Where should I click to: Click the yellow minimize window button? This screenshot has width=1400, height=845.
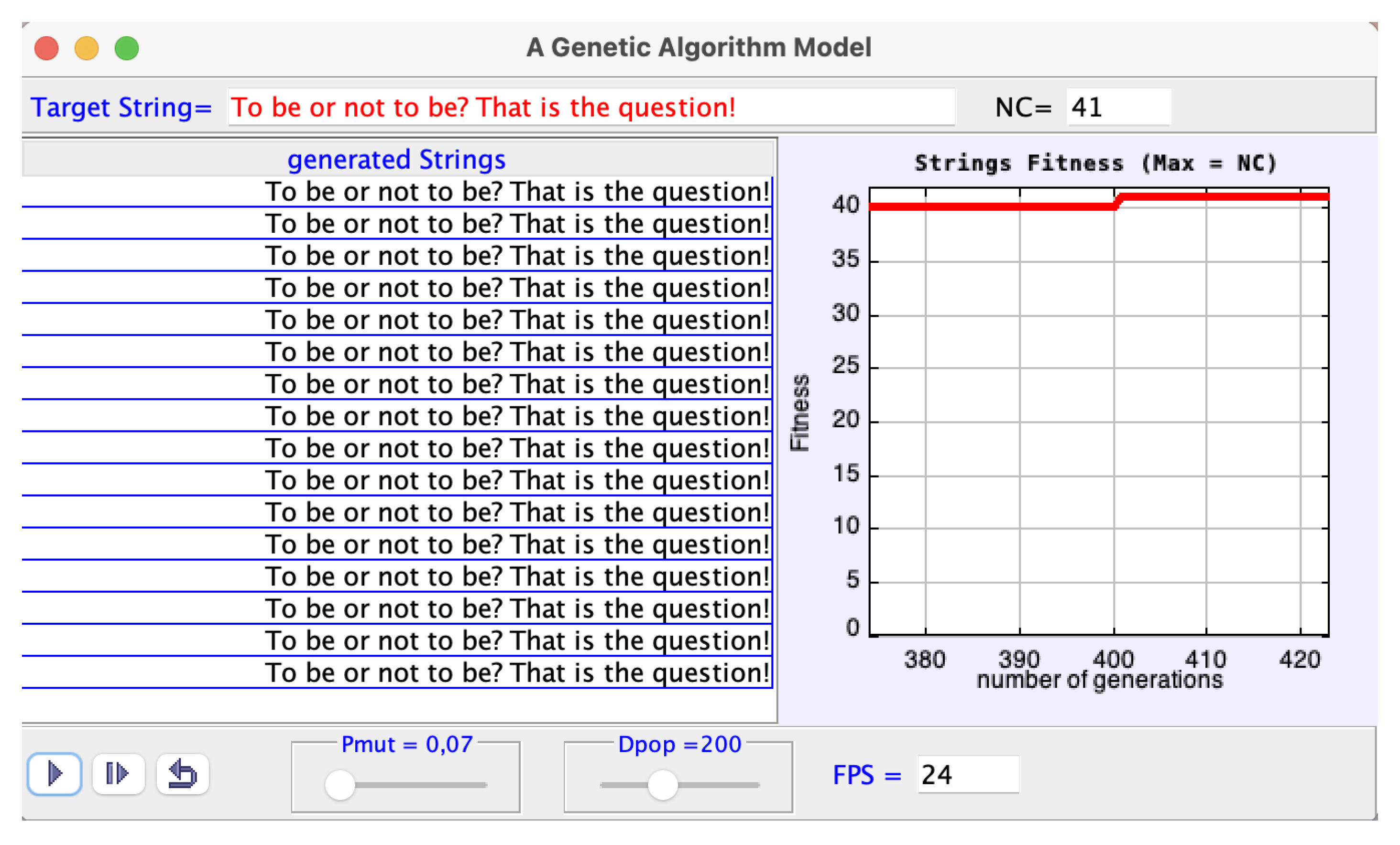[x=87, y=48]
